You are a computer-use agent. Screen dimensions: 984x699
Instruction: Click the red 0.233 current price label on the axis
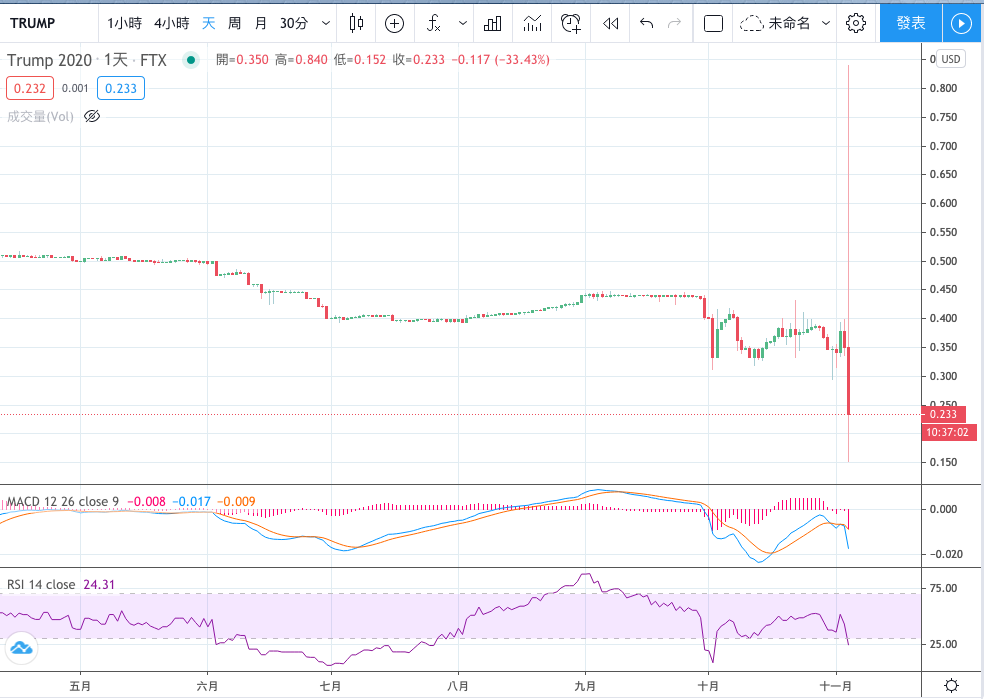coord(943,414)
